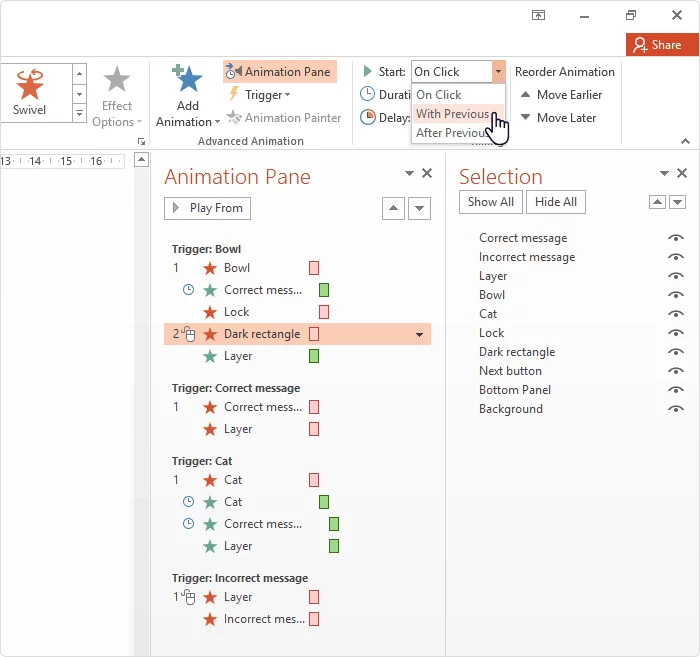The height and width of the screenshot is (657, 700).
Task: Choose On Click from Start list
Action: point(458,95)
